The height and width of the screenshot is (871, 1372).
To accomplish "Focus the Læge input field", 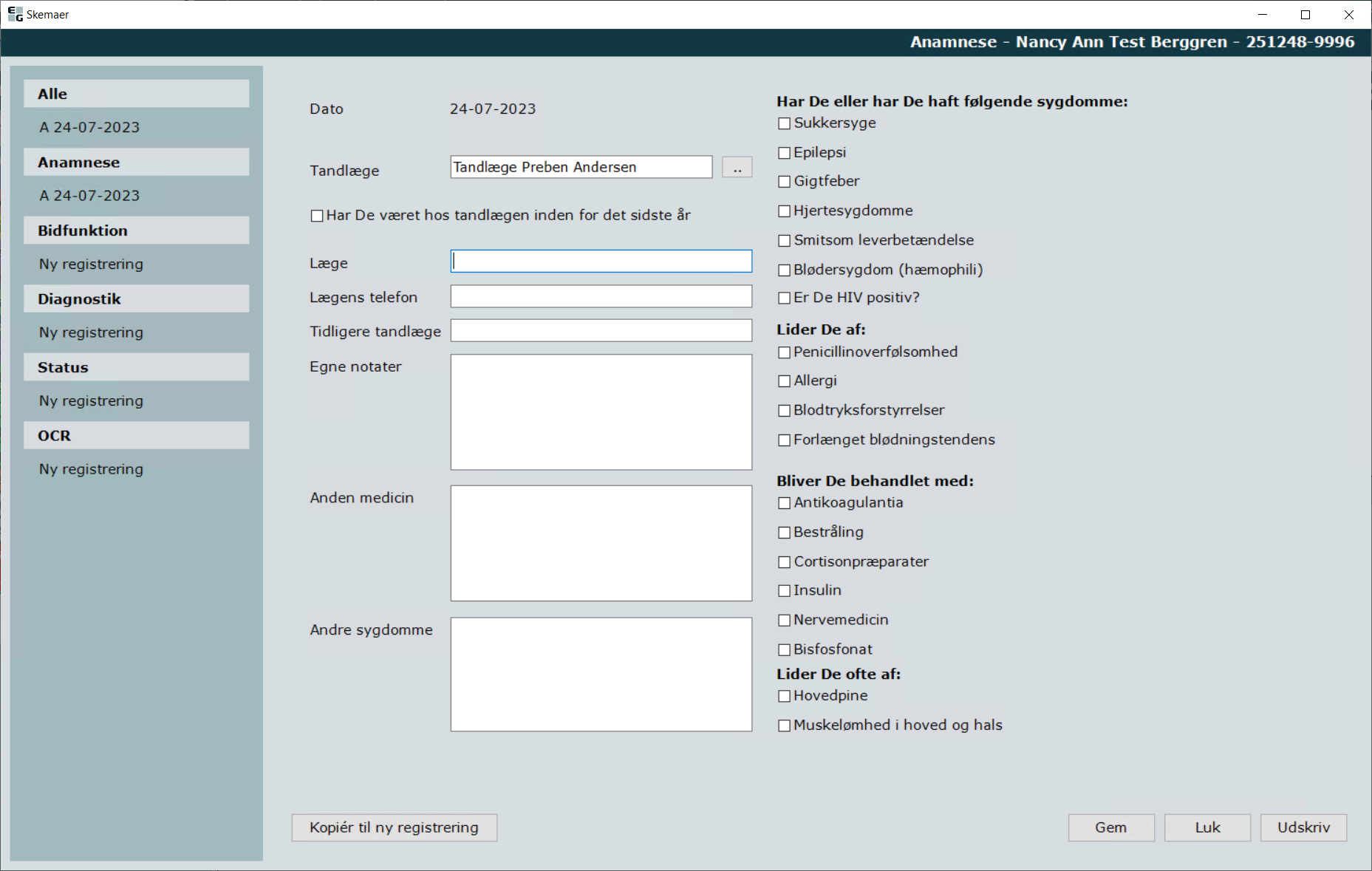I will click(601, 262).
